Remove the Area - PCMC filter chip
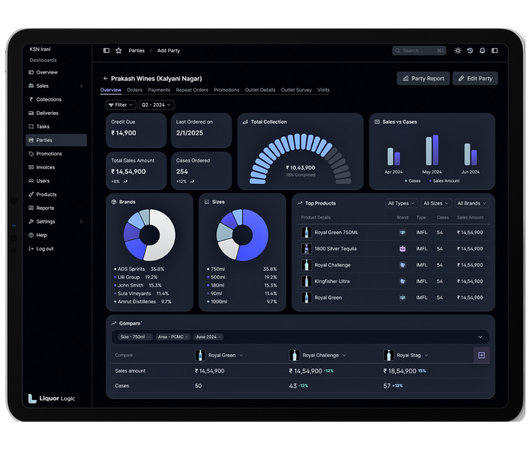This screenshot has height=450, width=530. click(x=186, y=337)
